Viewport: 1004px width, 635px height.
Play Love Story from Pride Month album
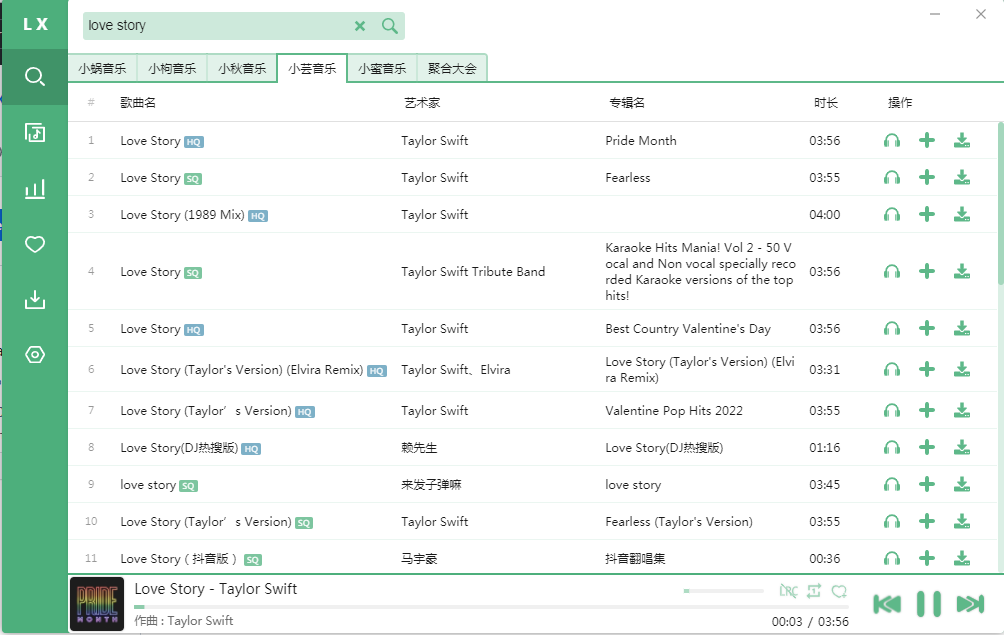point(891,141)
